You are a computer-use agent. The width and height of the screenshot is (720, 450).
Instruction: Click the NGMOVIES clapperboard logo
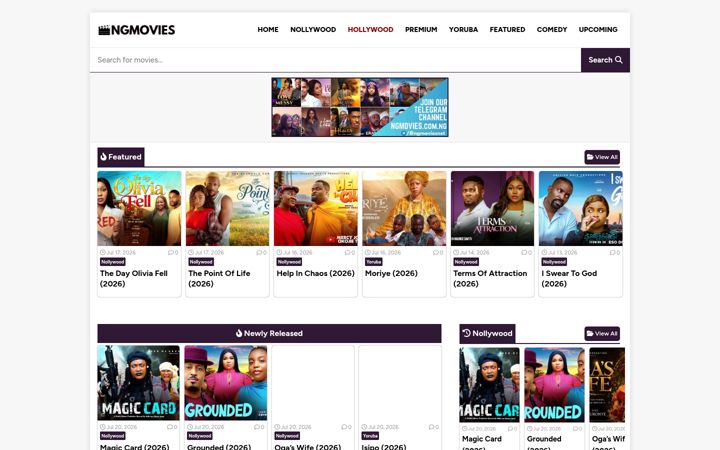(136, 30)
